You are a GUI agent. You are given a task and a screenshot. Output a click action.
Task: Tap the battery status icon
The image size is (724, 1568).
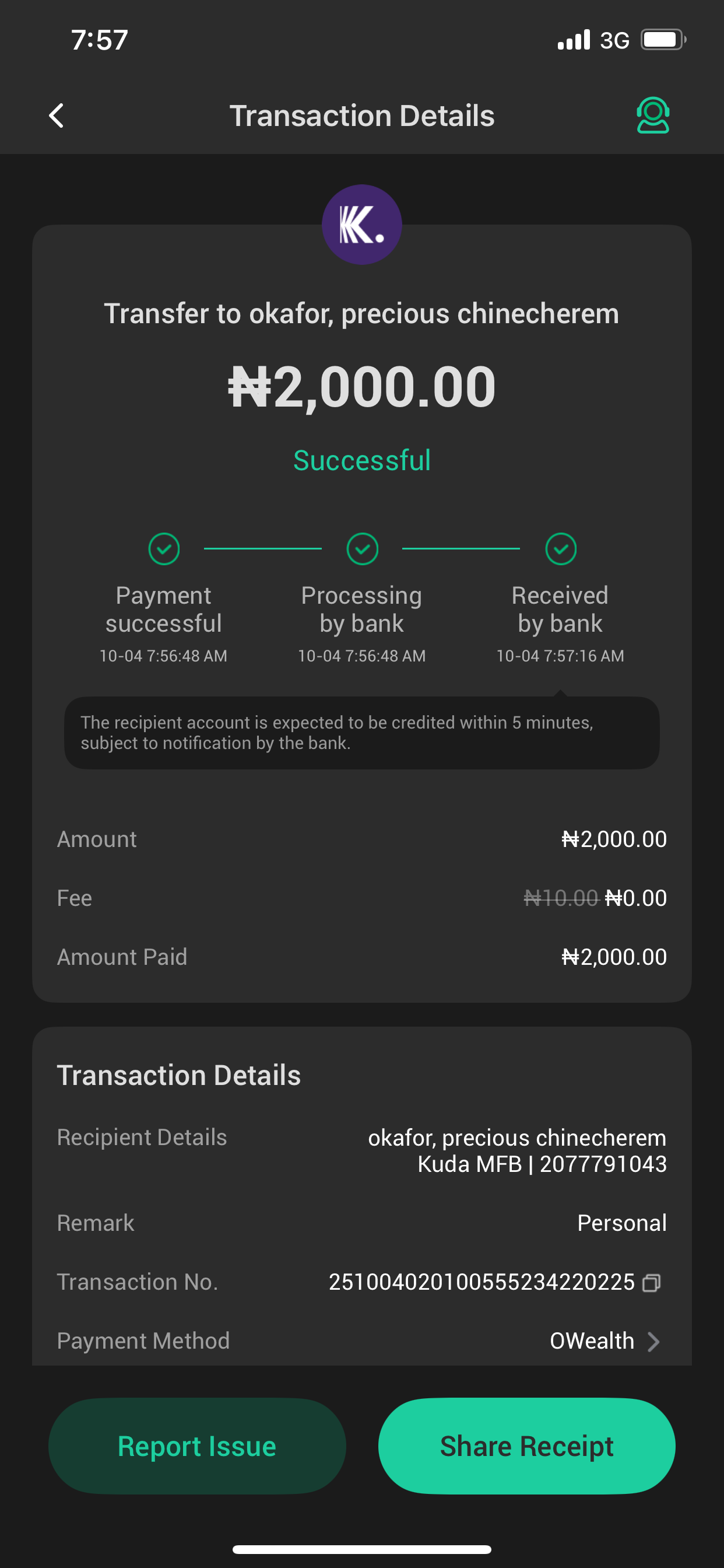pyautogui.click(x=662, y=40)
